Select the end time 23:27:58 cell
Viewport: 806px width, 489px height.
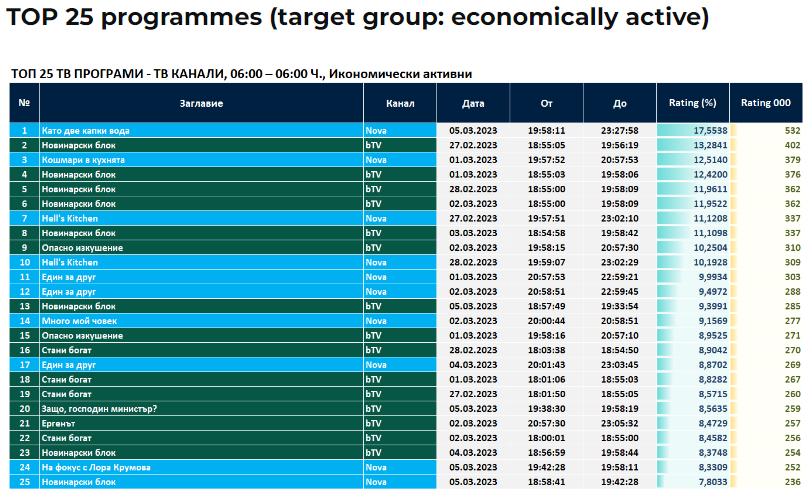pos(619,131)
